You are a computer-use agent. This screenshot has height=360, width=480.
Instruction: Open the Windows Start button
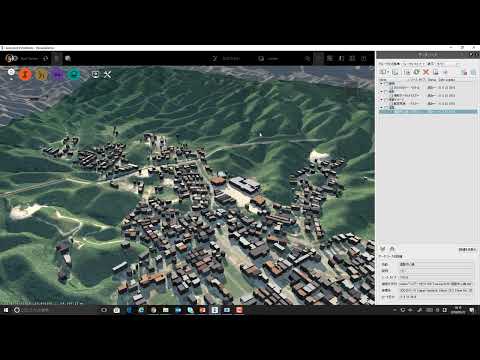tap(6, 310)
